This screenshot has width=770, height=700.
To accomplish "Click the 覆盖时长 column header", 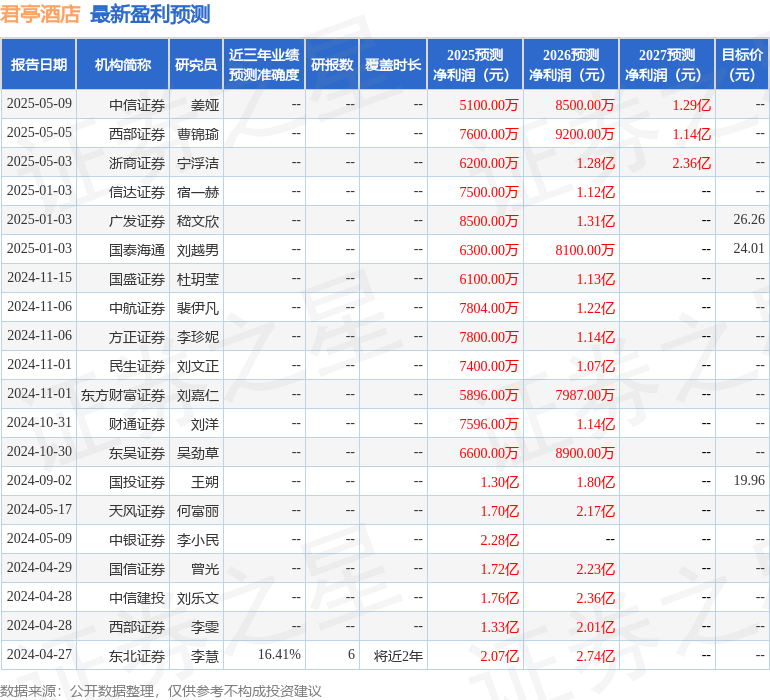I will coord(393,65).
